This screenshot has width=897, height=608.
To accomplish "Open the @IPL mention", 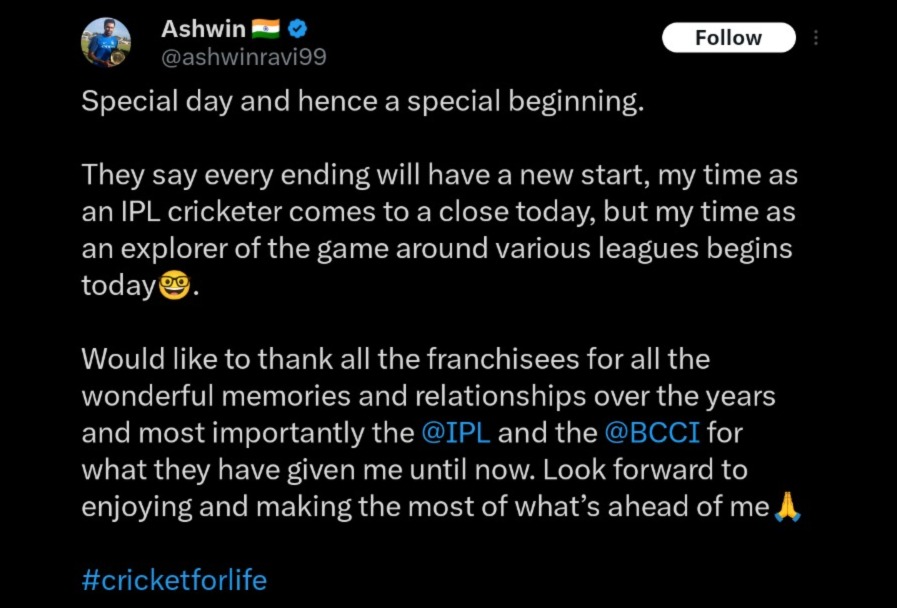I will point(455,433).
